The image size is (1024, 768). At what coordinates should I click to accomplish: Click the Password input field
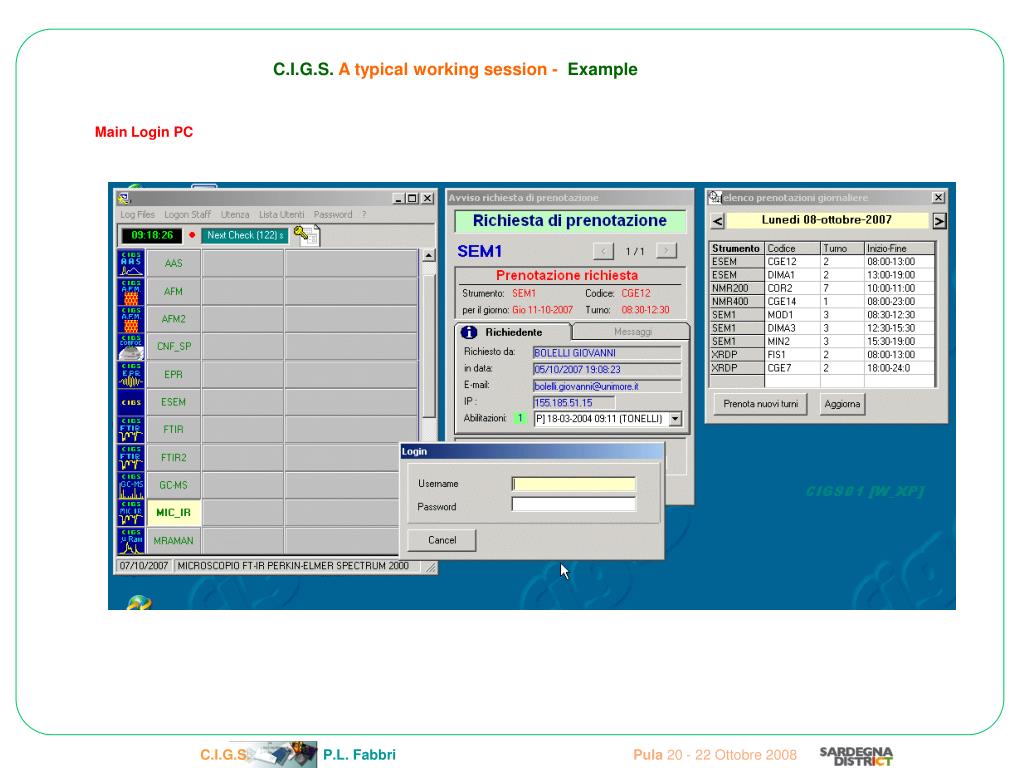(573, 505)
